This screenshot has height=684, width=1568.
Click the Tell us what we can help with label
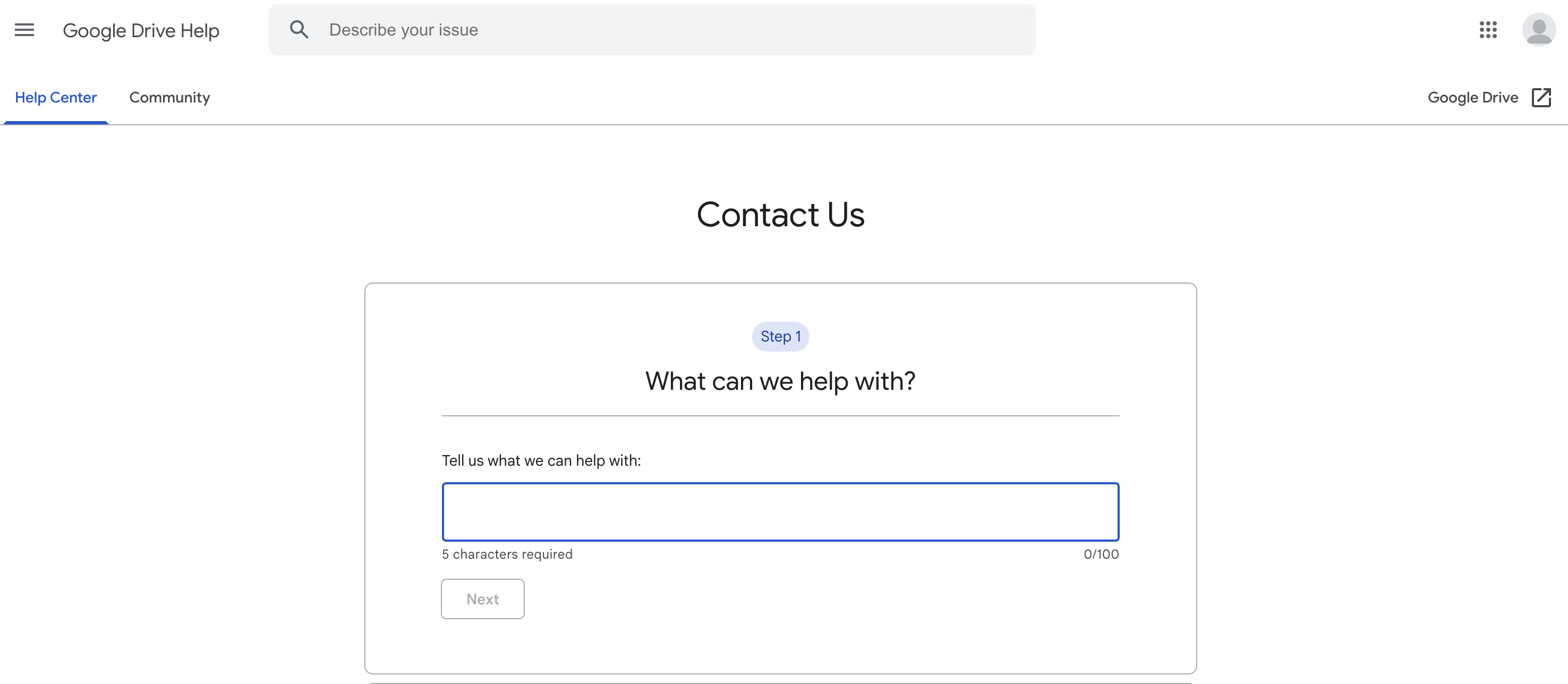point(541,460)
